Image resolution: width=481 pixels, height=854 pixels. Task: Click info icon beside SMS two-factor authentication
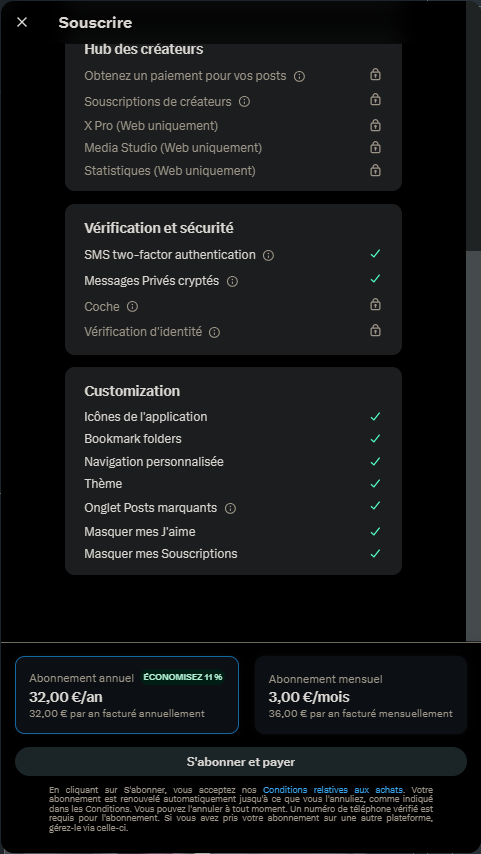(268, 255)
